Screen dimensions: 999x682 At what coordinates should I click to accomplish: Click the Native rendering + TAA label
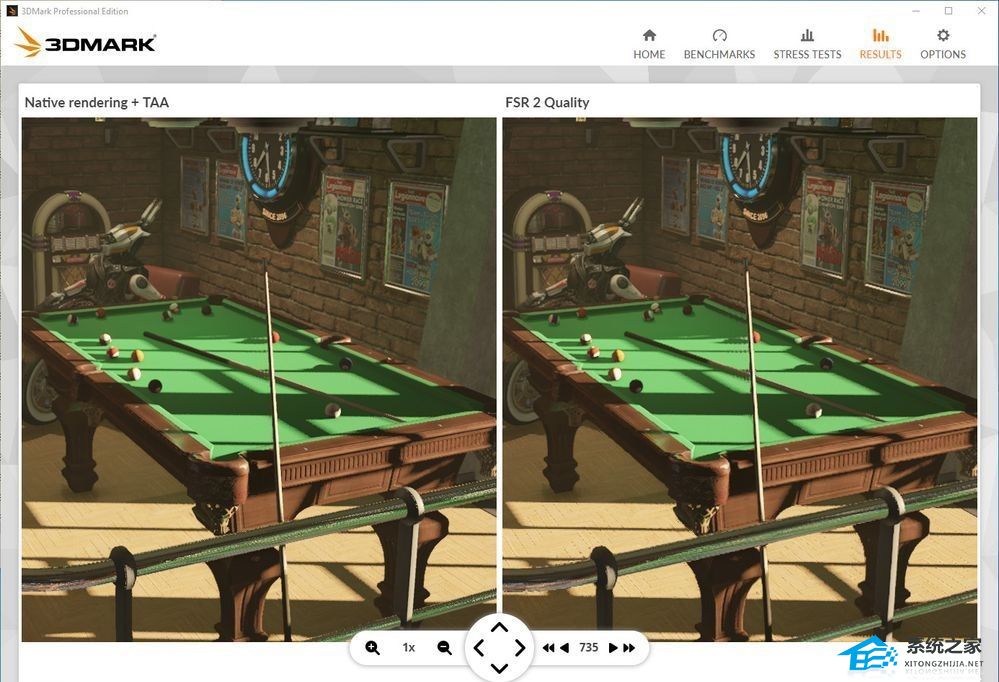97,102
